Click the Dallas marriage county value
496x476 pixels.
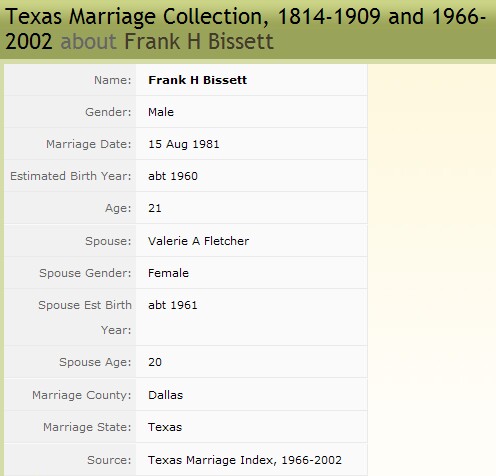(x=166, y=395)
